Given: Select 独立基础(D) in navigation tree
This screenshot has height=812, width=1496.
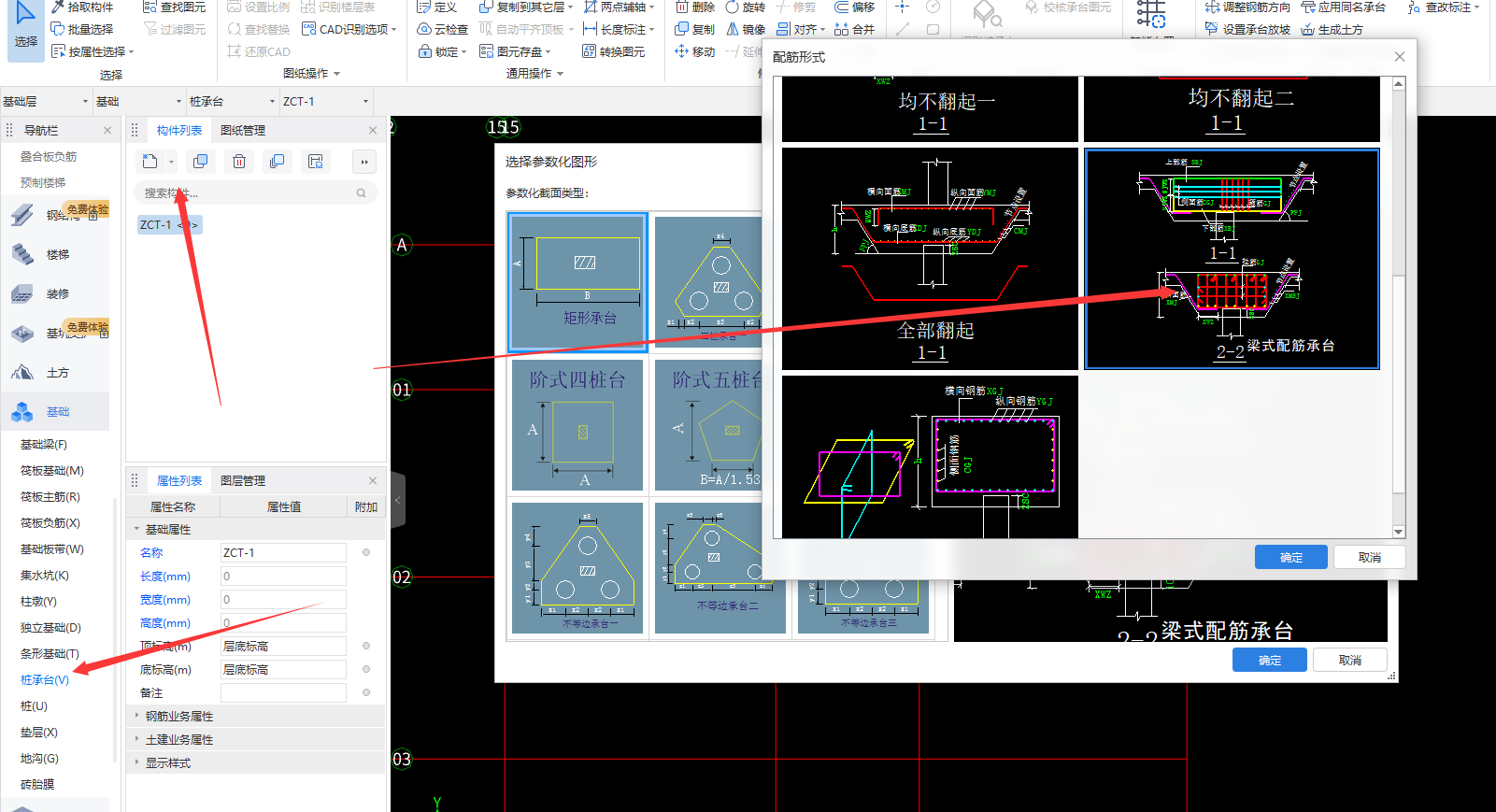Looking at the screenshot, I should [x=50, y=627].
